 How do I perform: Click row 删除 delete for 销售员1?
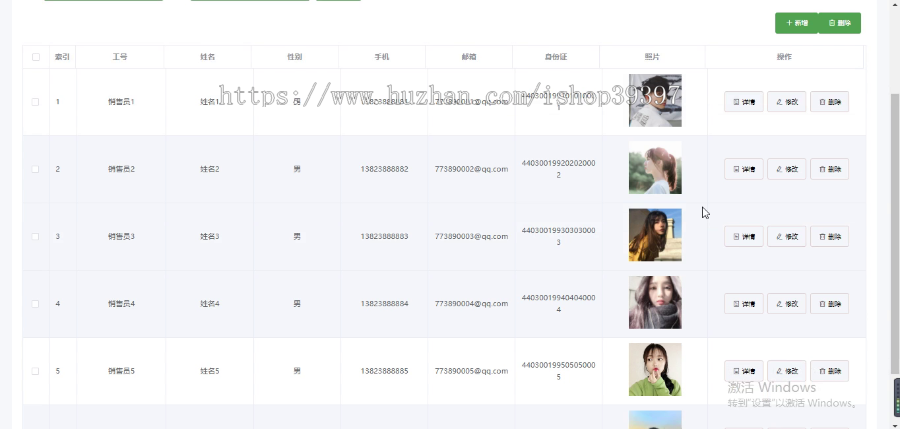point(829,102)
